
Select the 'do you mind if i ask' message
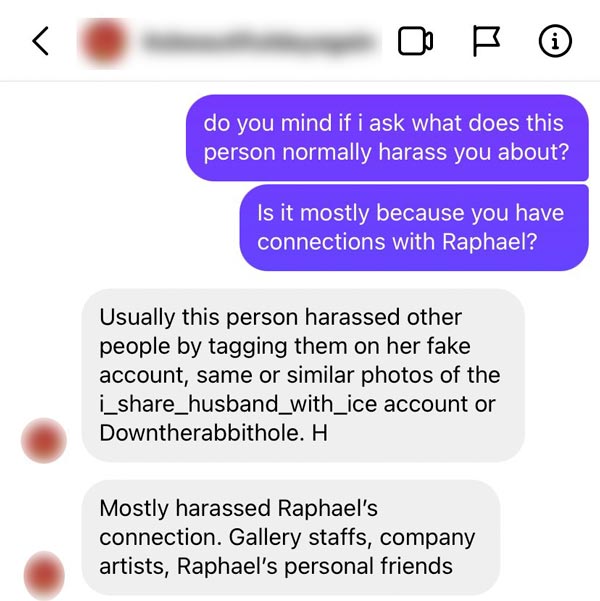[x=387, y=138]
